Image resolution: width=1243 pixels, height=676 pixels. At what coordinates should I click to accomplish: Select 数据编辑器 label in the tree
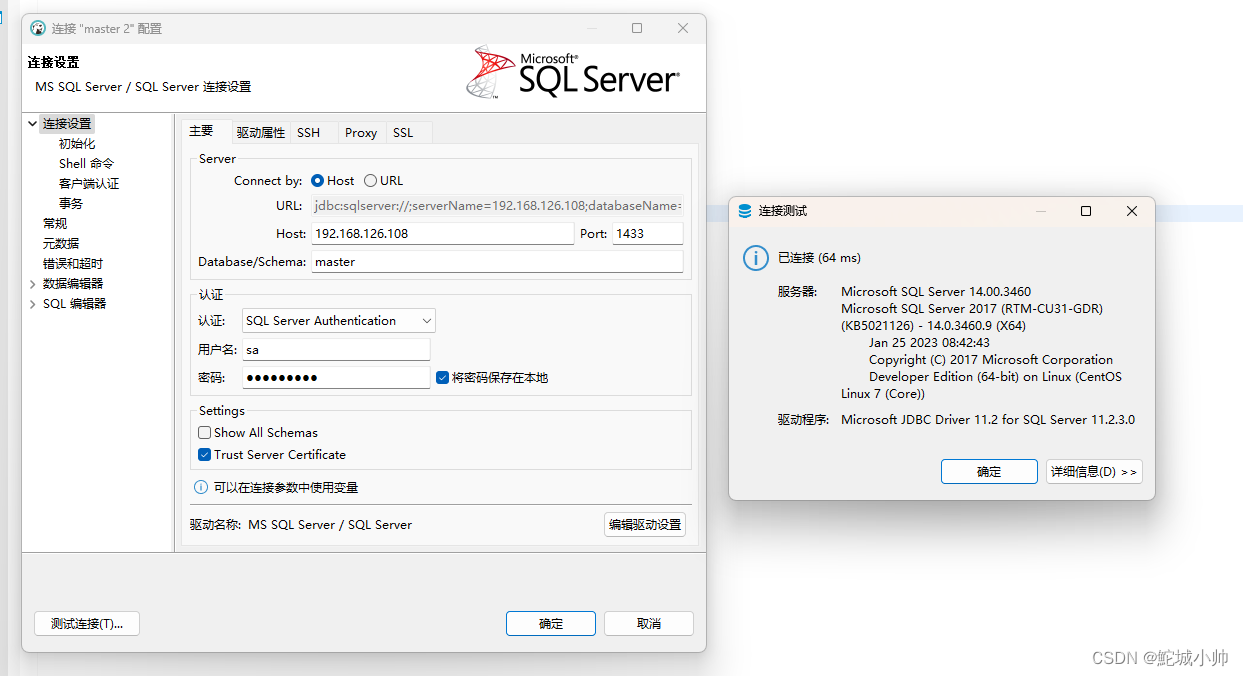73,284
